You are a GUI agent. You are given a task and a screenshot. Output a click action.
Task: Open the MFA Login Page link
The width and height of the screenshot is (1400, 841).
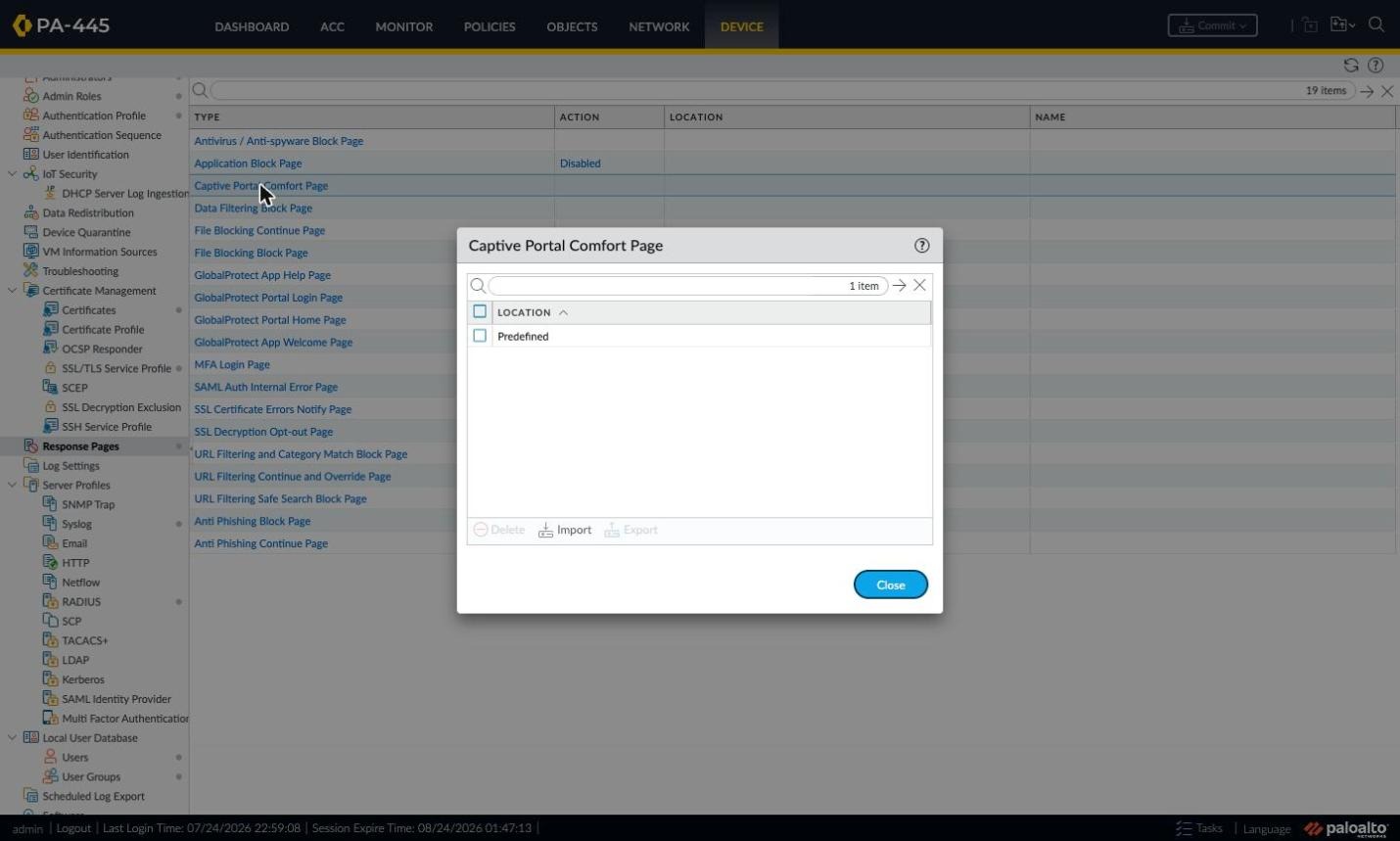(x=232, y=365)
